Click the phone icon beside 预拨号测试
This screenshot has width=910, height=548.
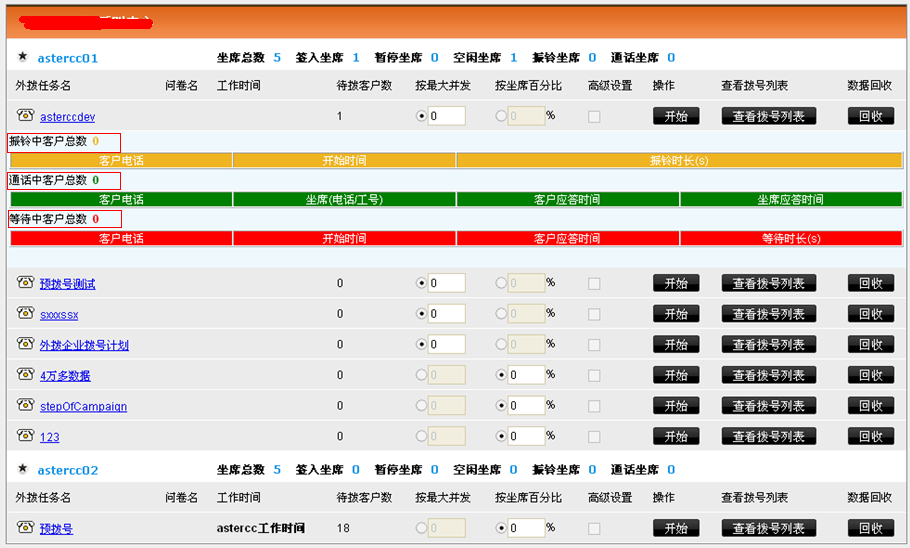coord(26,283)
